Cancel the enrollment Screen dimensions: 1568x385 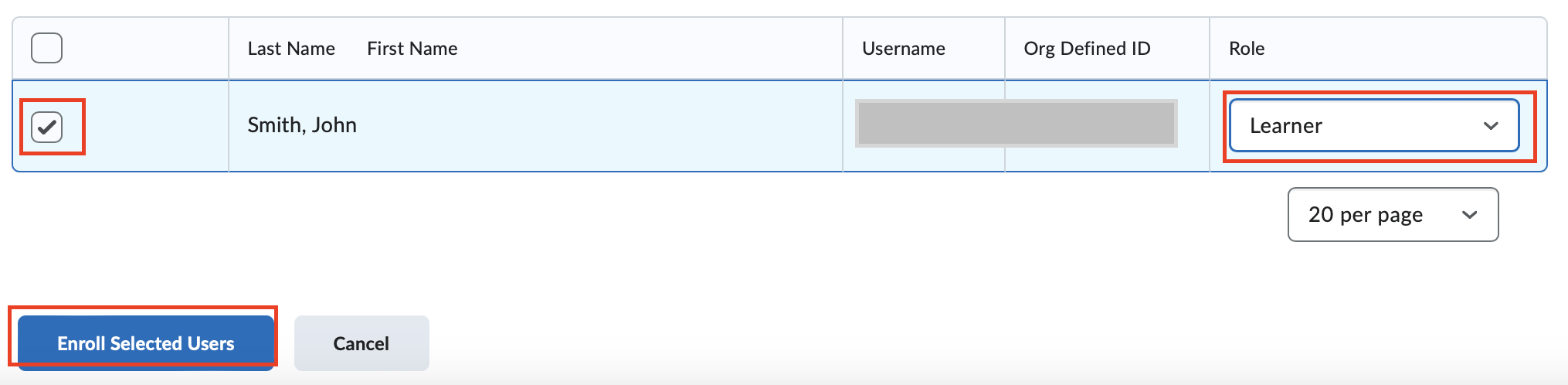361,343
